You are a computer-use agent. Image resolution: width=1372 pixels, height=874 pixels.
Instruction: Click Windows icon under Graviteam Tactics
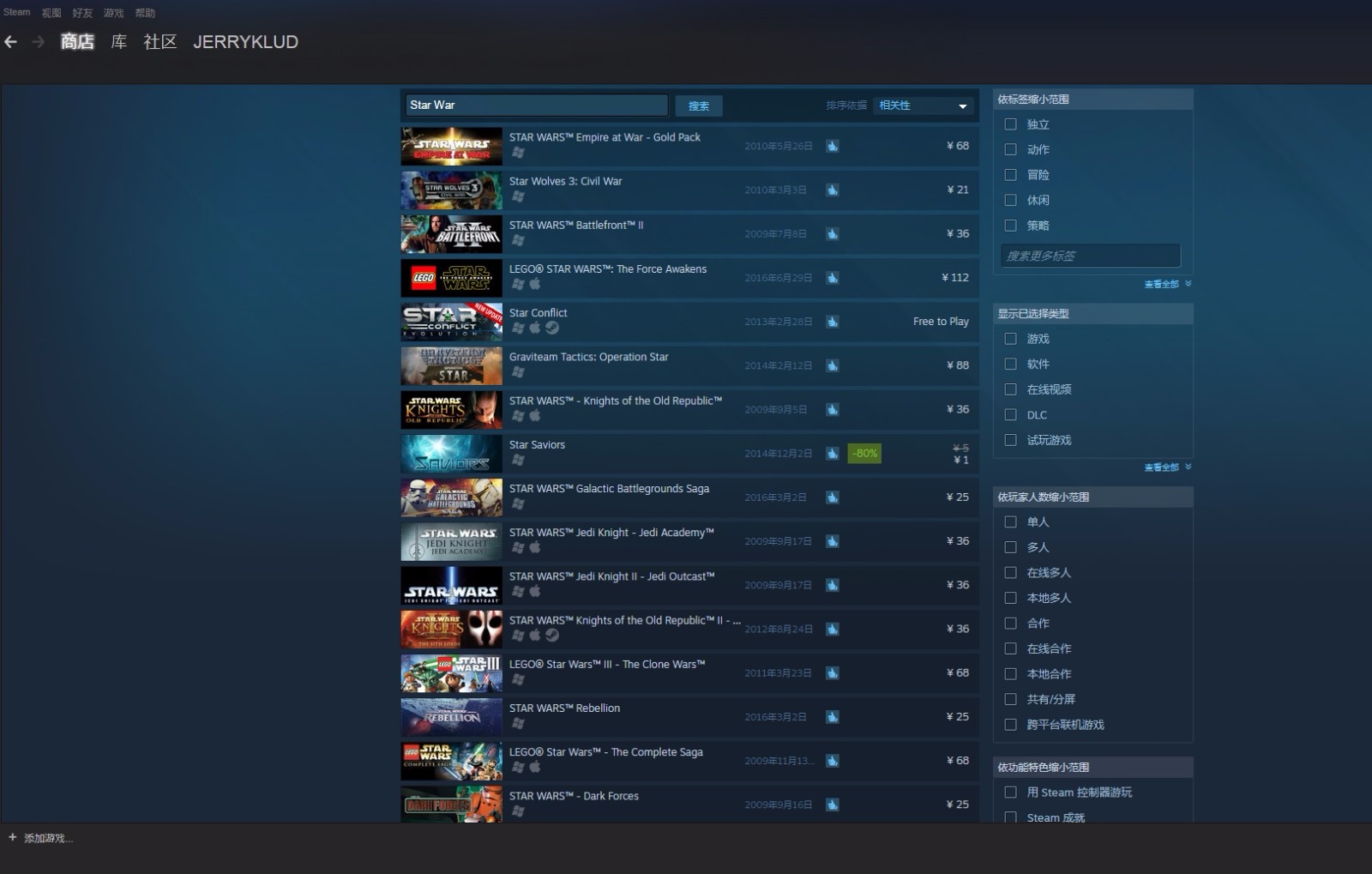[x=518, y=371]
